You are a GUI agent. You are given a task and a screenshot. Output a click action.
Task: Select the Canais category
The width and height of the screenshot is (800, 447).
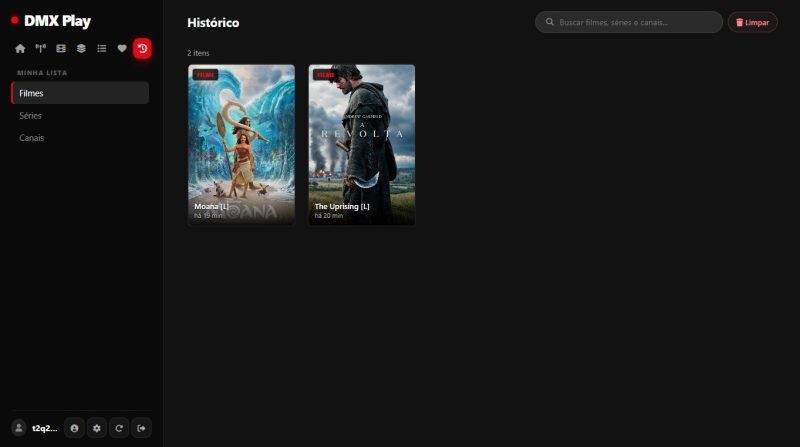point(80,138)
